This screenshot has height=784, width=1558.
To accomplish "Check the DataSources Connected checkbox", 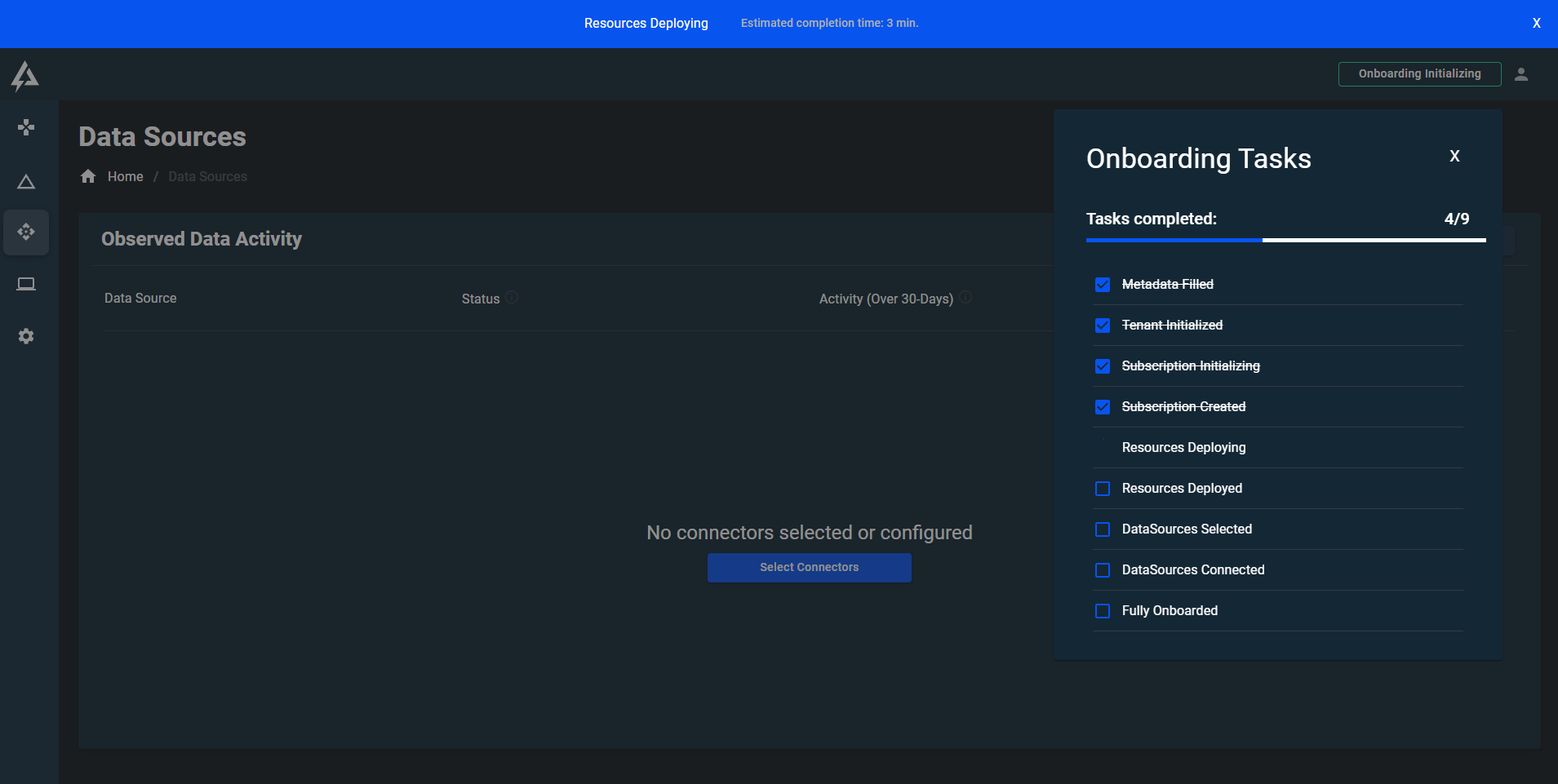I will [x=1103, y=570].
